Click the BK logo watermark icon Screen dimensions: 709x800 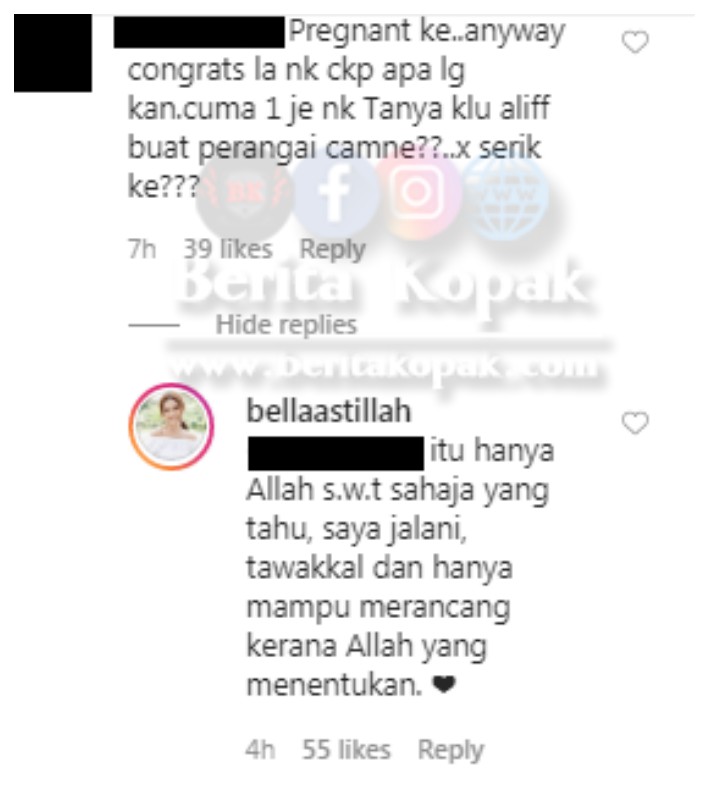pos(245,195)
